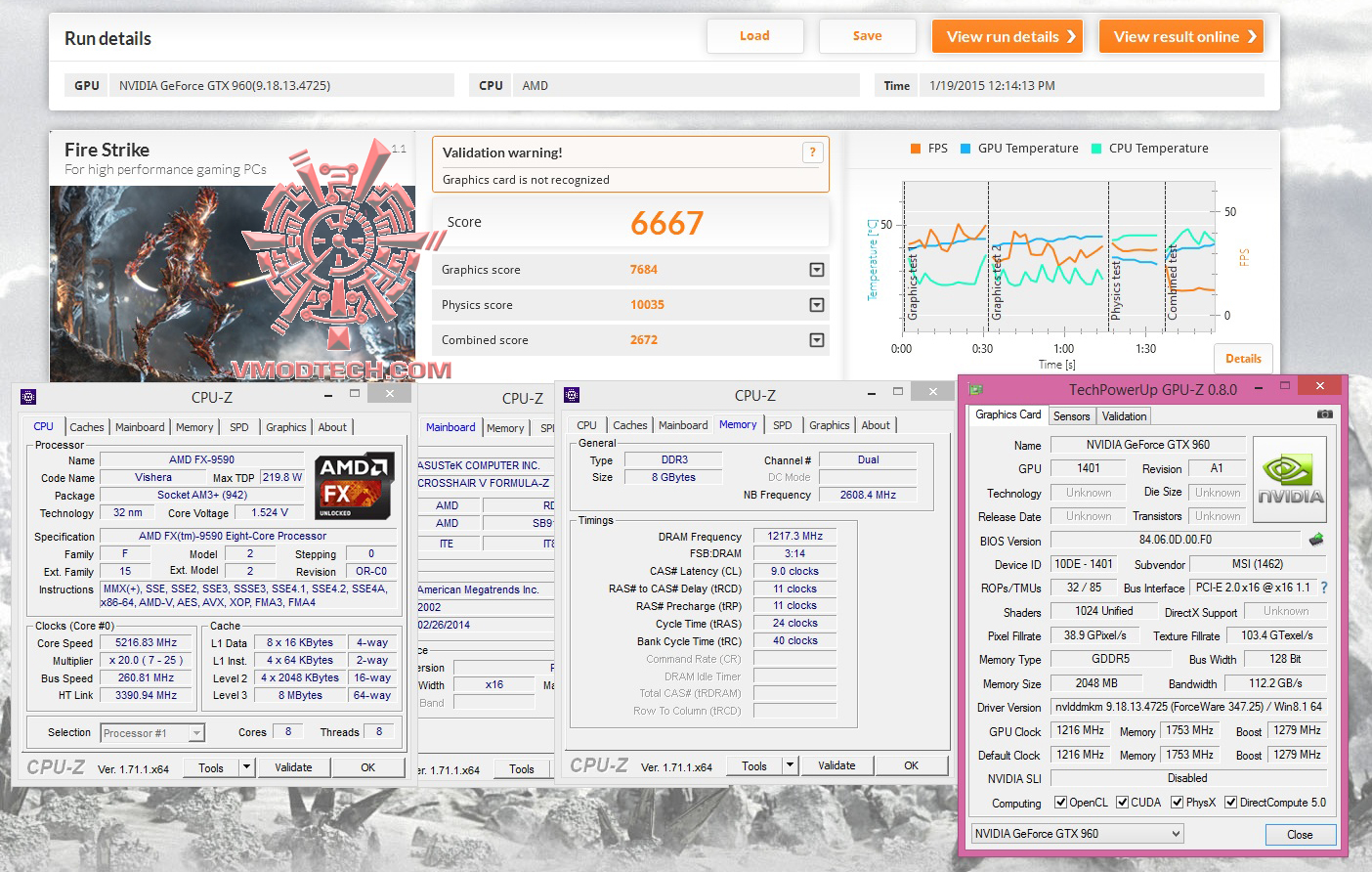Click the GPU-Z camera screenshot icon
Screen dimensions: 1372x872
point(1324,414)
